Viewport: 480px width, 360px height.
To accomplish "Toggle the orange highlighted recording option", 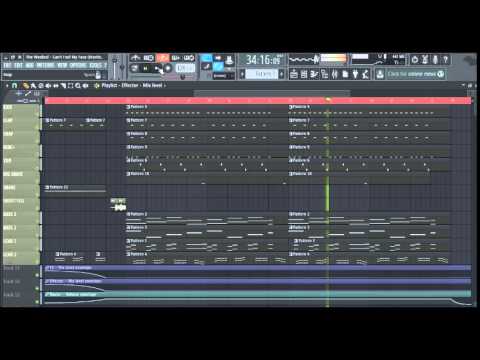I will pyautogui.click(x=162, y=58).
